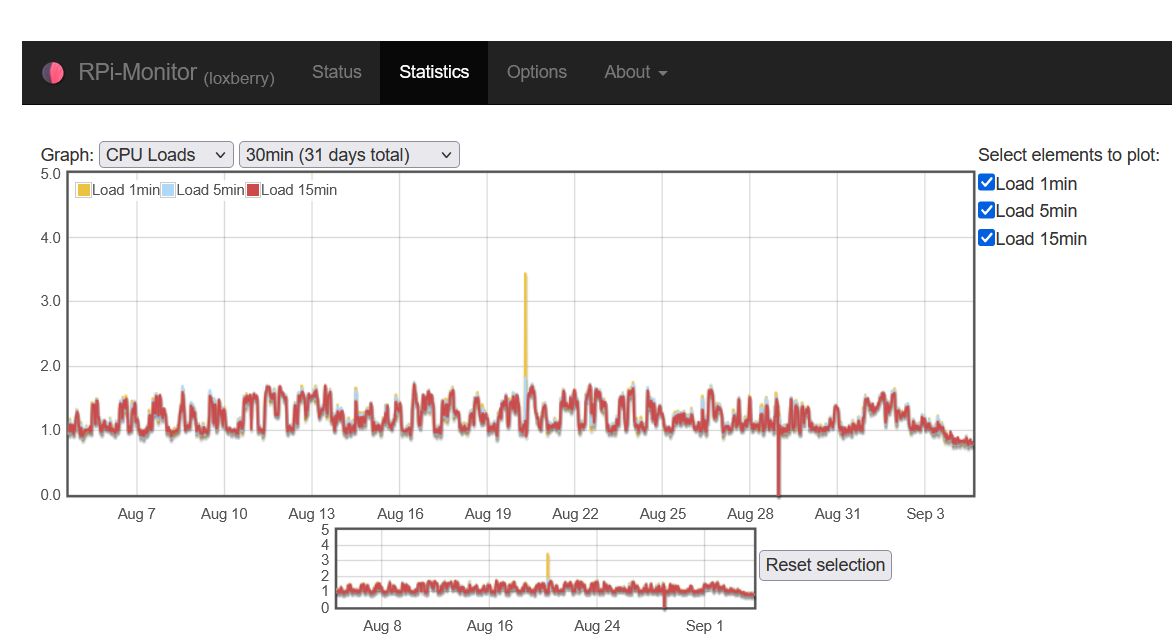
Task: Click the Aug 10 axis label
Action: (x=223, y=514)
